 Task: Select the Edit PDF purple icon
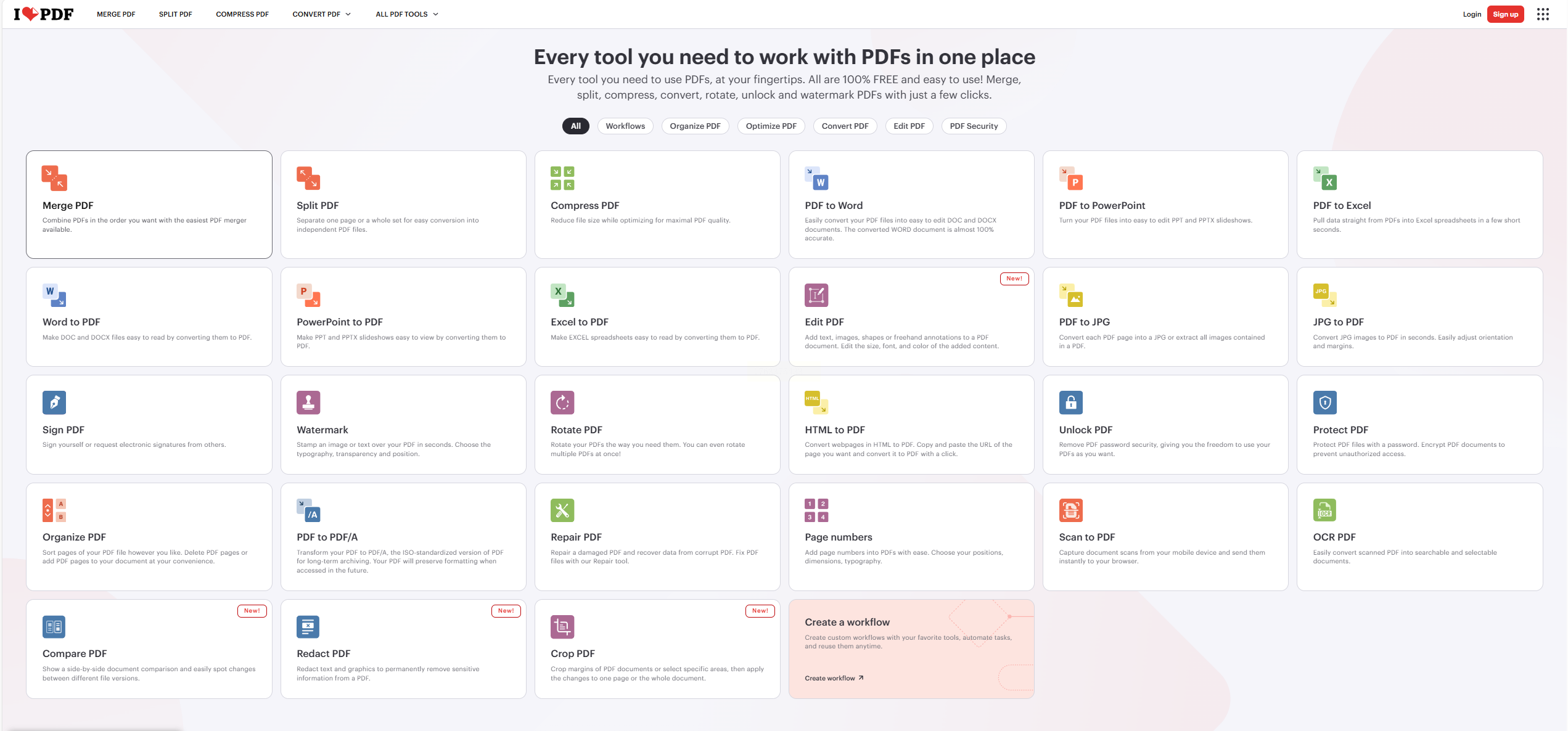(816, 295)
